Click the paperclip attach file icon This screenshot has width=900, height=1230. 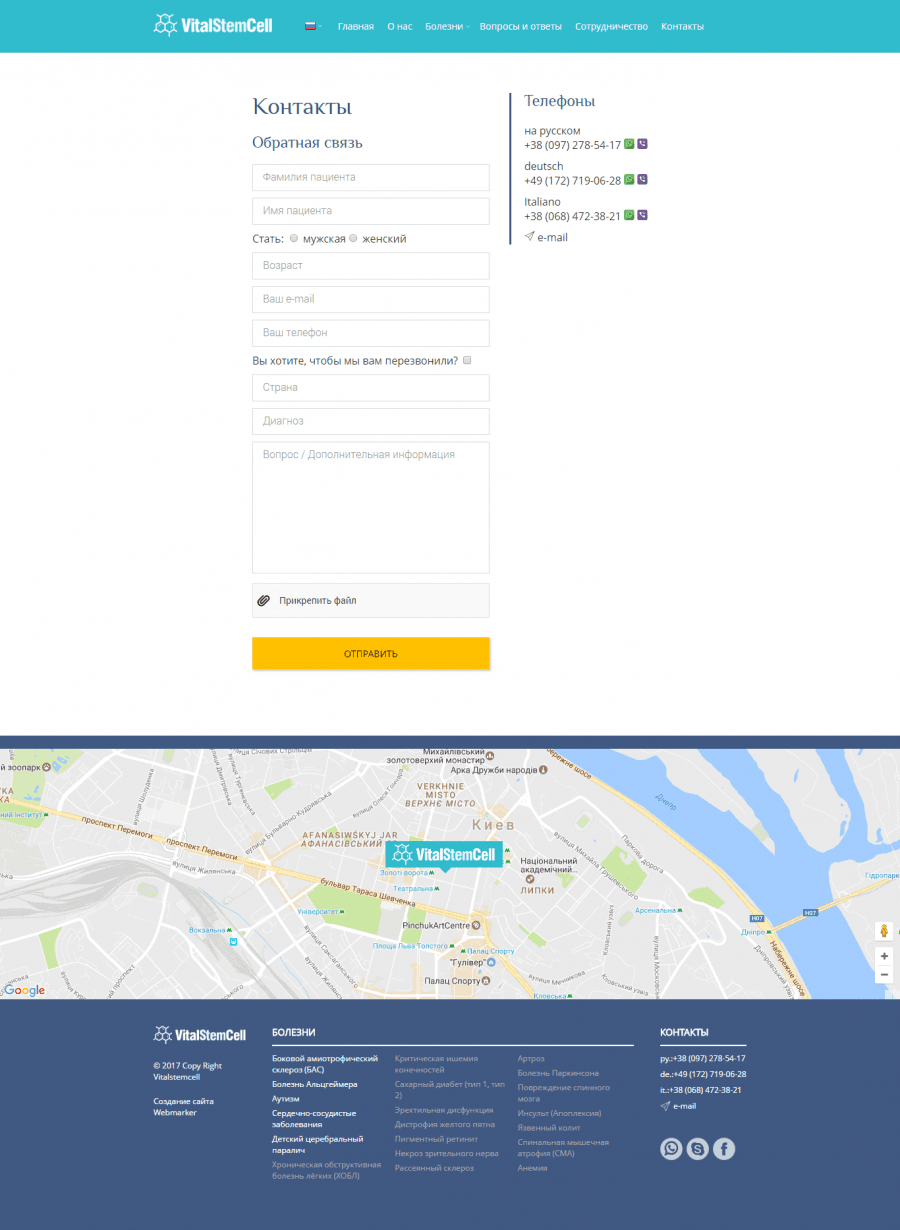pyautogui.click(x=264, y=601)
